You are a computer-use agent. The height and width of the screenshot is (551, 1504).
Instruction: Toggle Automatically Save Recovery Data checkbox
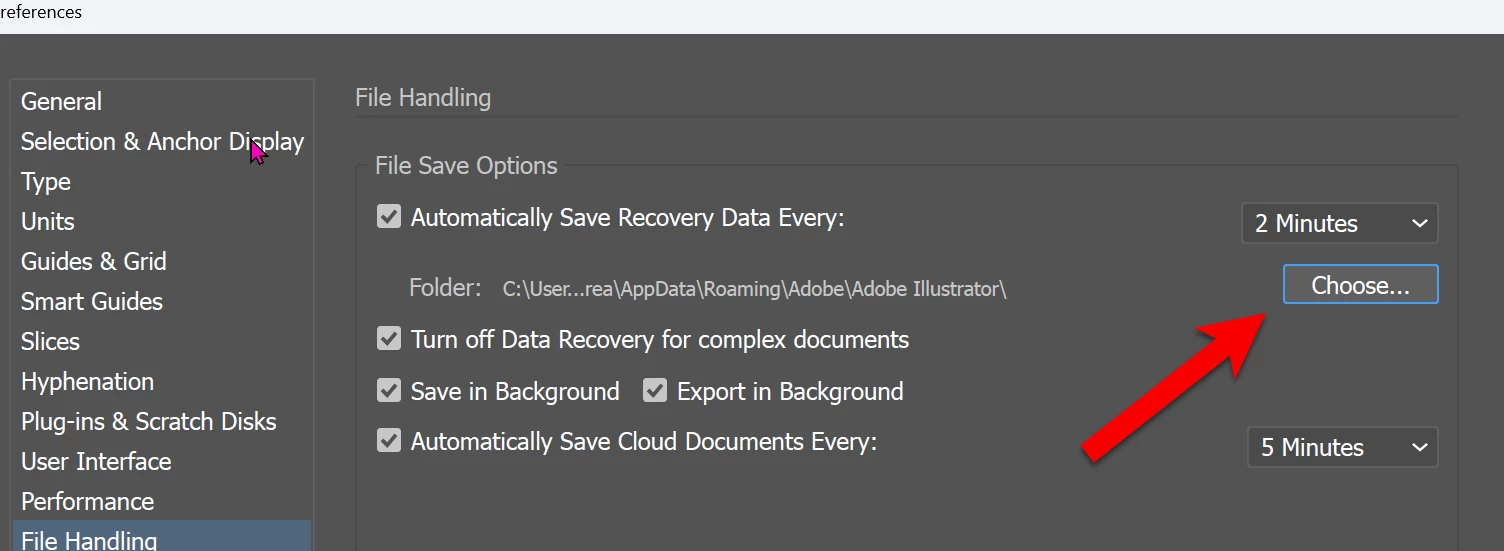click(x=389, y=217)
